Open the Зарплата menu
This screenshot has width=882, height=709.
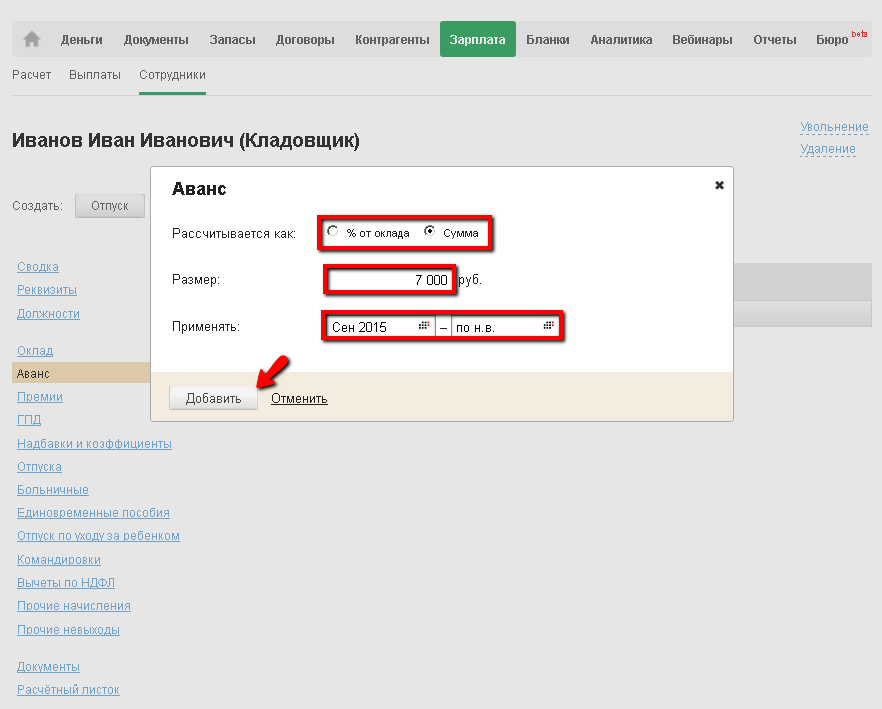478,39
